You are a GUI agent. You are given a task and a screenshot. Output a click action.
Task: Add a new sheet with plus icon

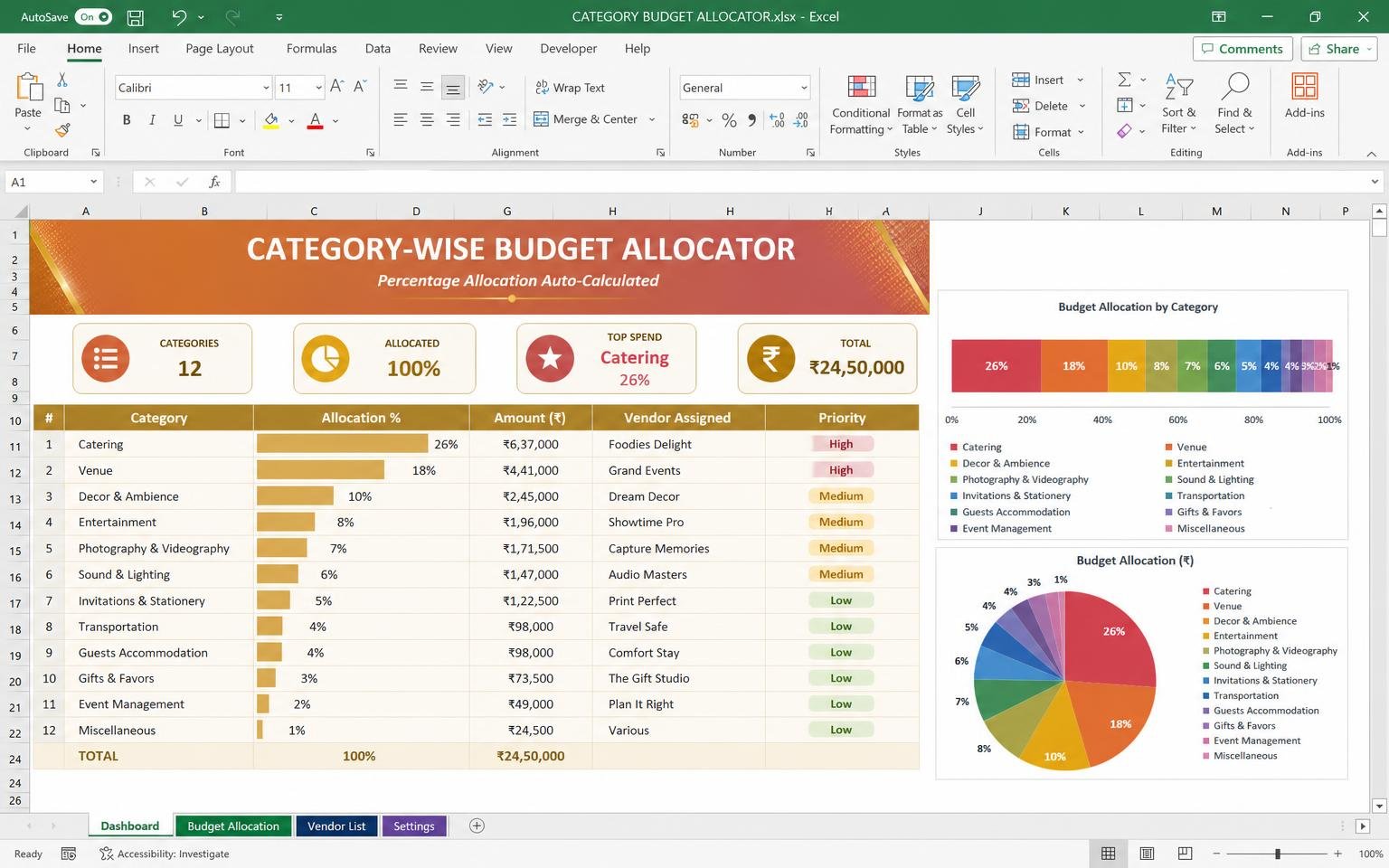tap(477, 826)
